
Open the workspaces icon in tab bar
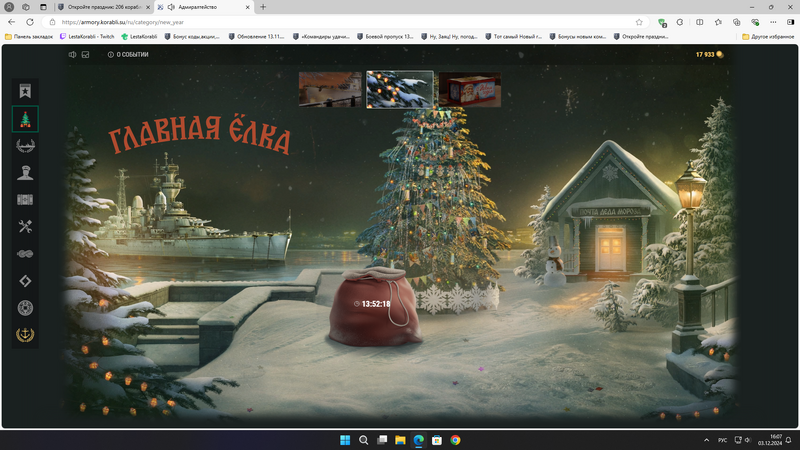pos(26,7)
